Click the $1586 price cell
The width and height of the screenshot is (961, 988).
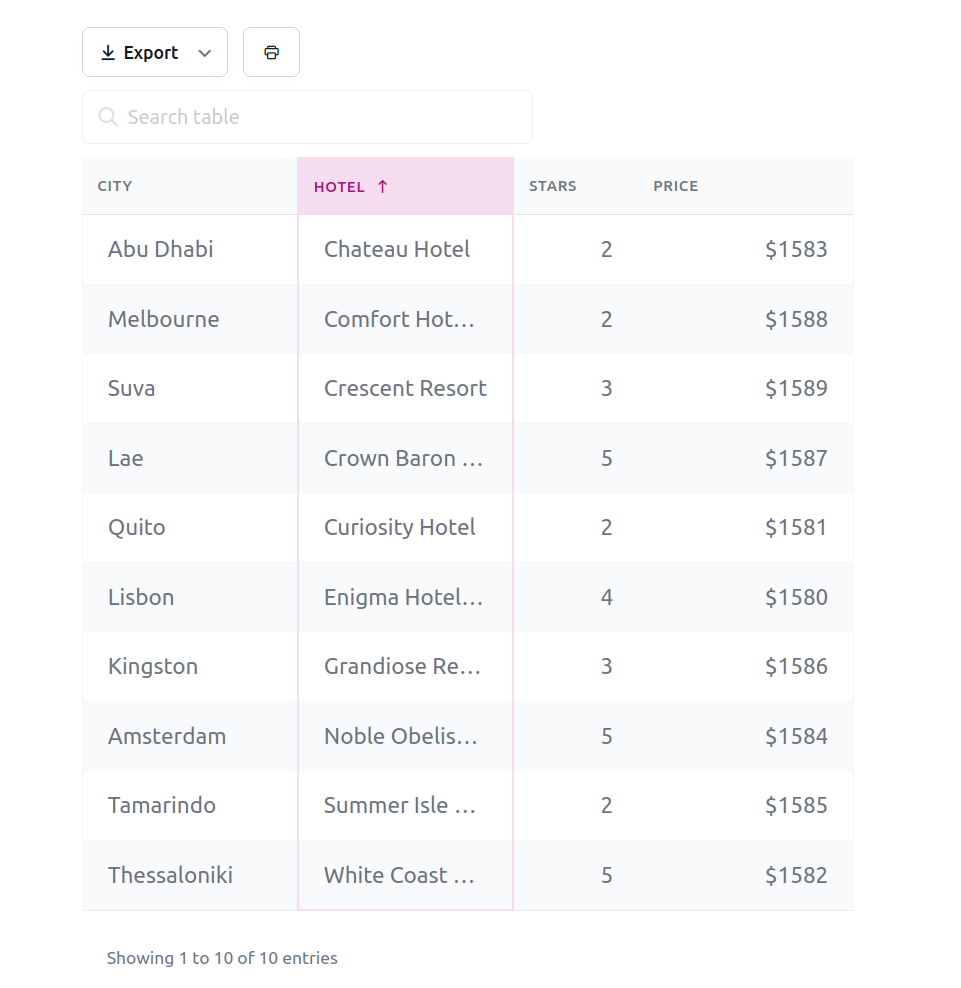(745, 667)
